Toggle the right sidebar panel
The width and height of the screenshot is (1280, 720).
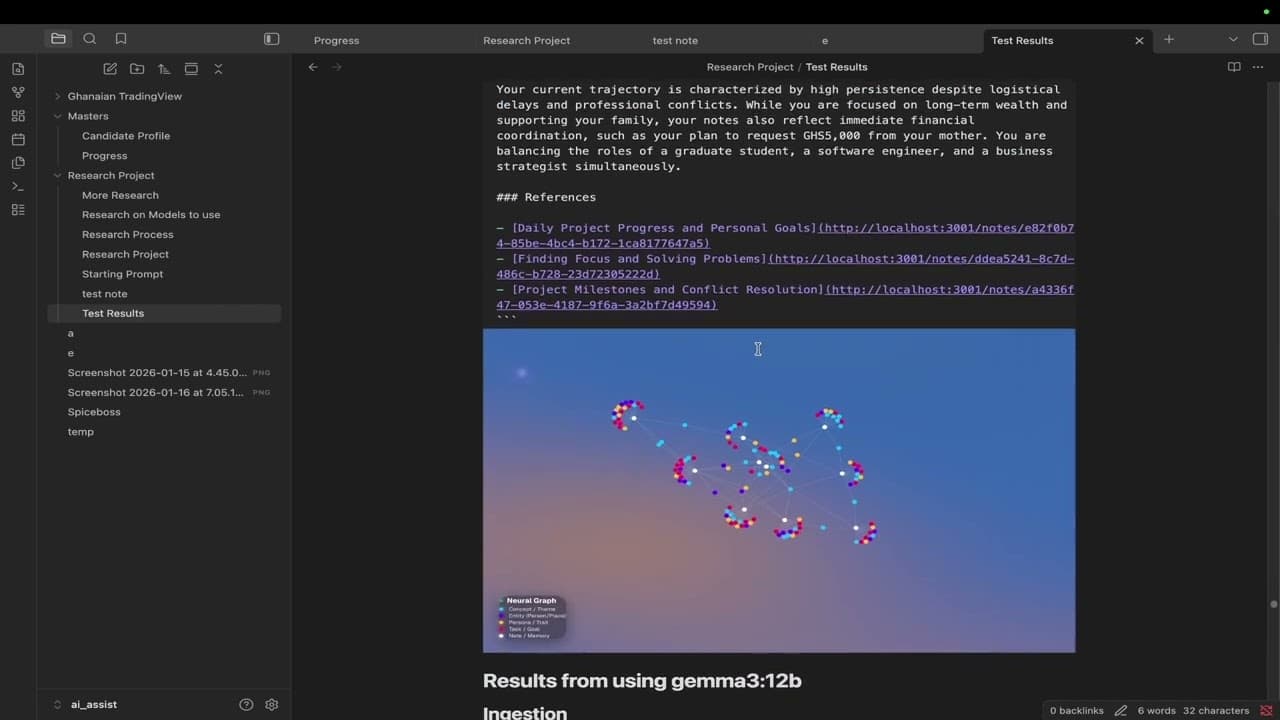coord(1260,39)
